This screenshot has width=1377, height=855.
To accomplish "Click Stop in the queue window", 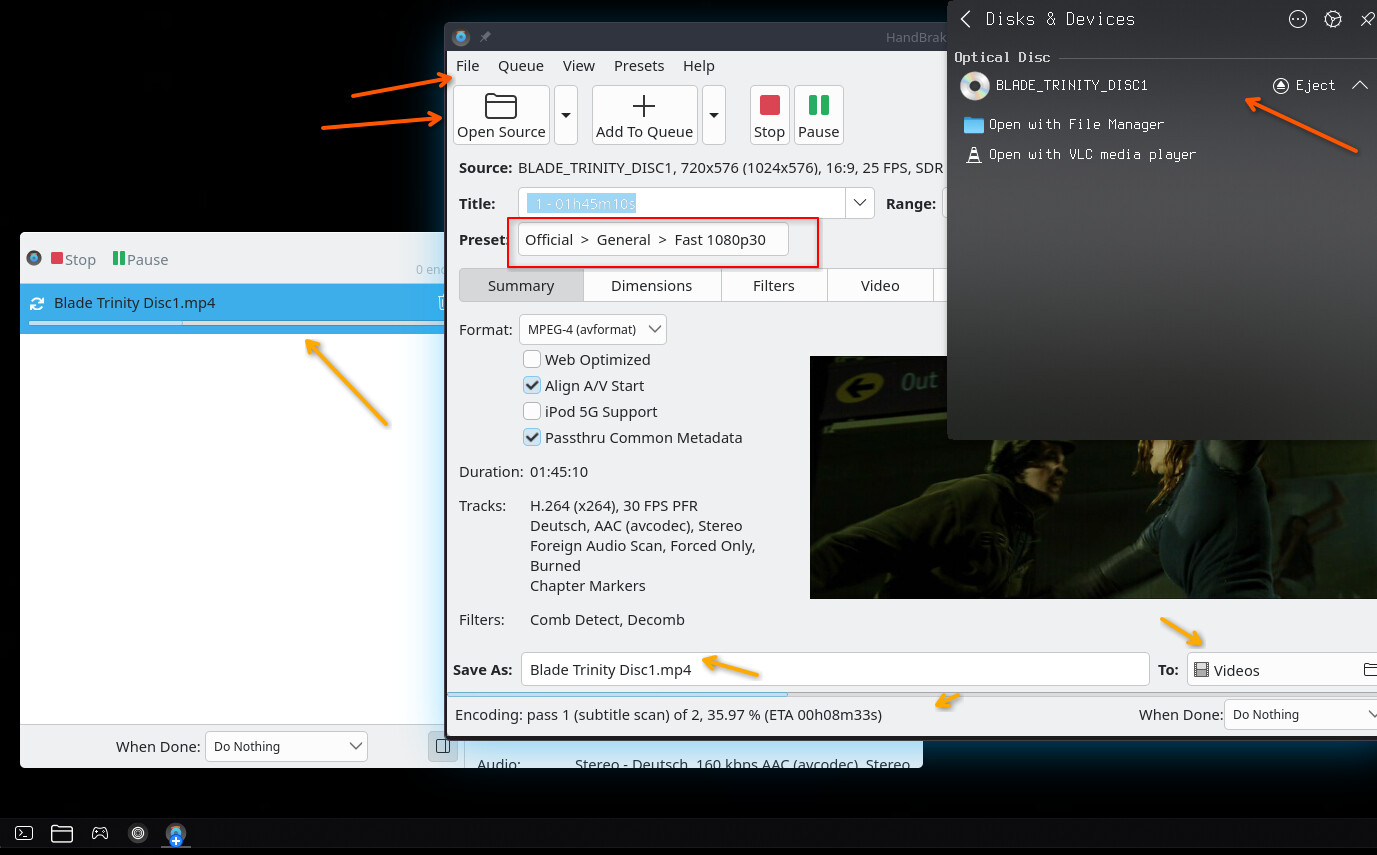I will 73,260.
